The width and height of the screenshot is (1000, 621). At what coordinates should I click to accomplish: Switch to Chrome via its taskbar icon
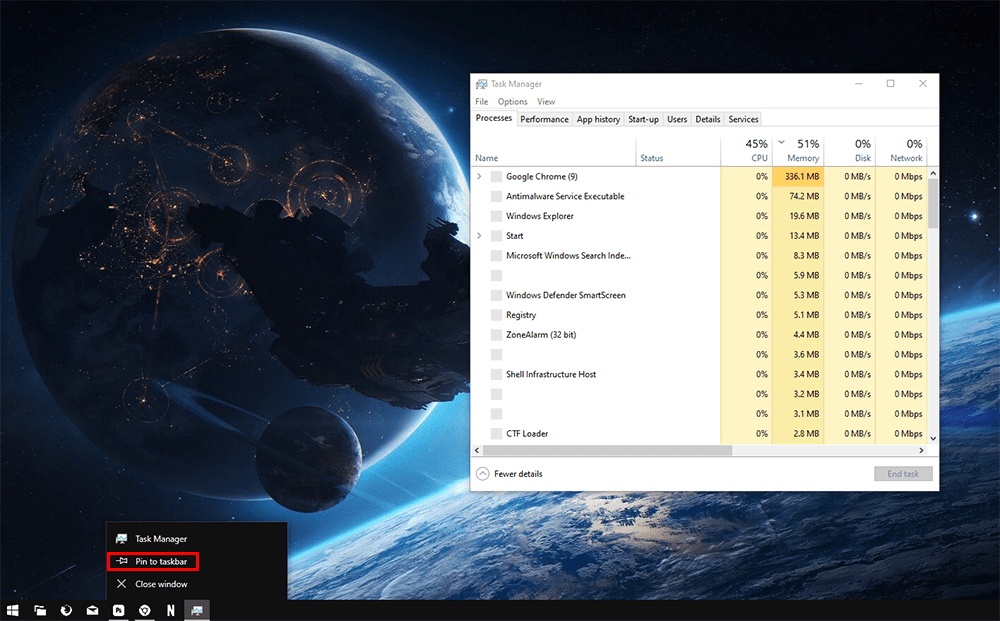[145, 610]
